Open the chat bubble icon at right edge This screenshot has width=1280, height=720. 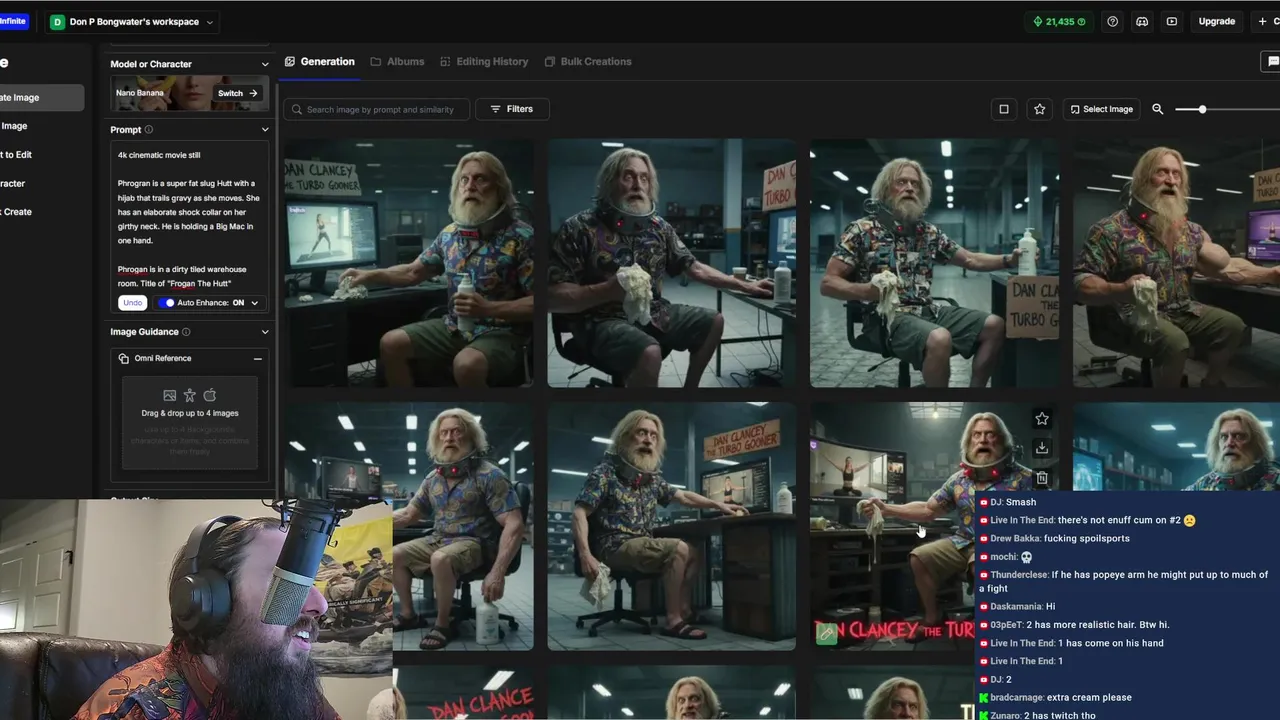click(x=1271, y=61)
